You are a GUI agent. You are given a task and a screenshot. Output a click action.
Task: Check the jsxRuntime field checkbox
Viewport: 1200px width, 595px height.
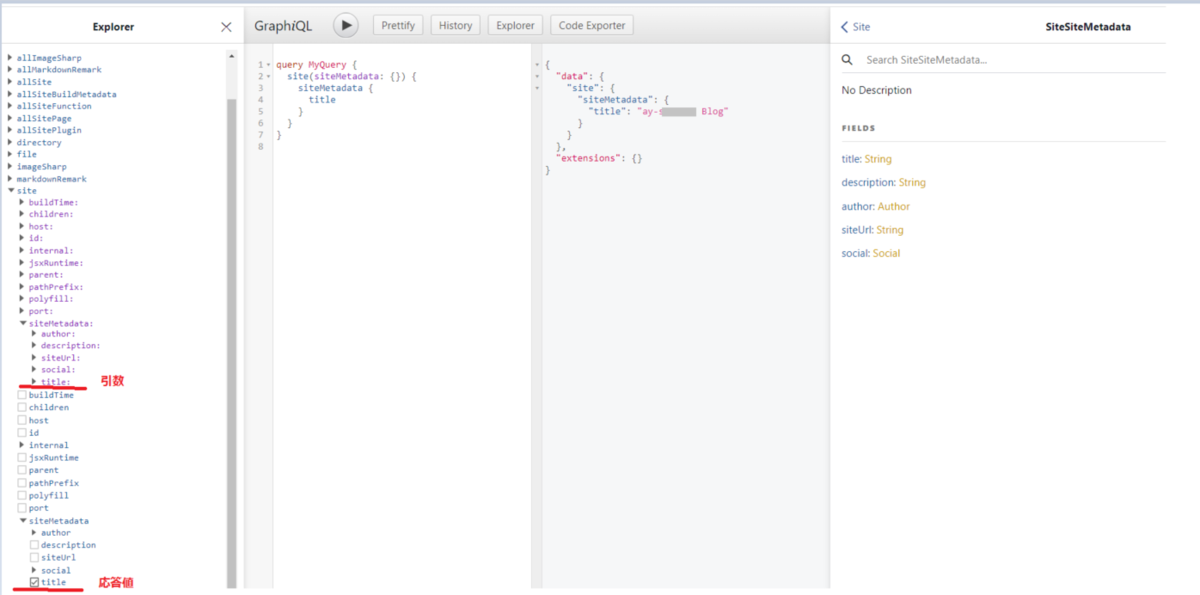tap(22, 458)
